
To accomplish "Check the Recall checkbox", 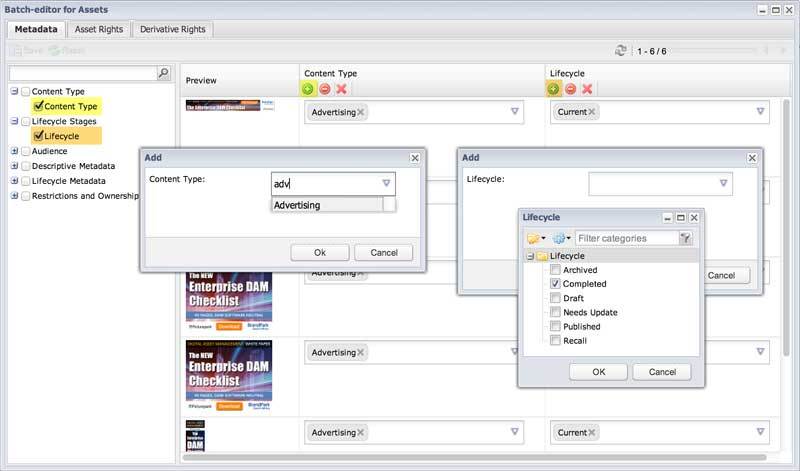I will [555, 340].
